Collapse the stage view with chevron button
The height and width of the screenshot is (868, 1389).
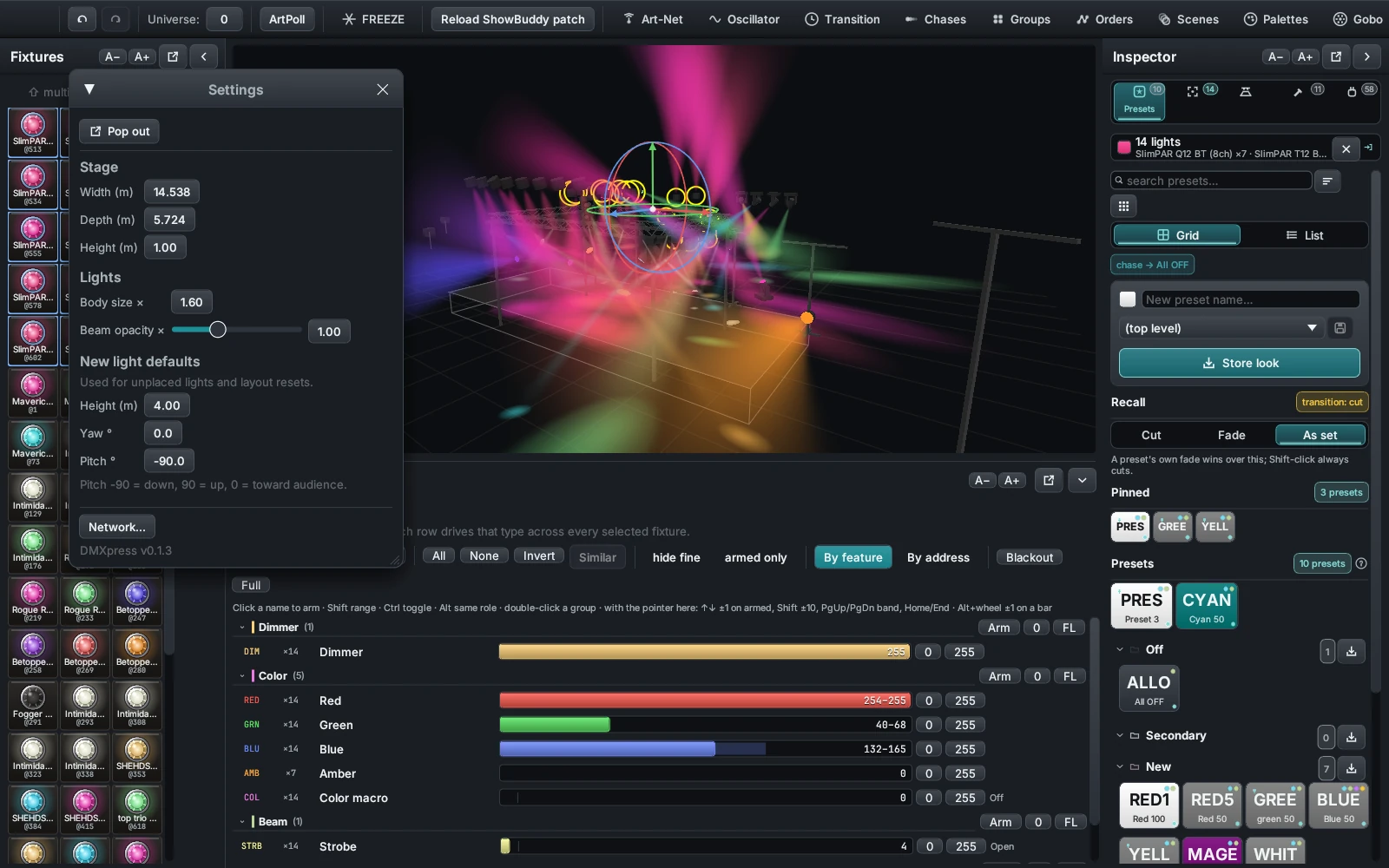tap(1082, 480)
